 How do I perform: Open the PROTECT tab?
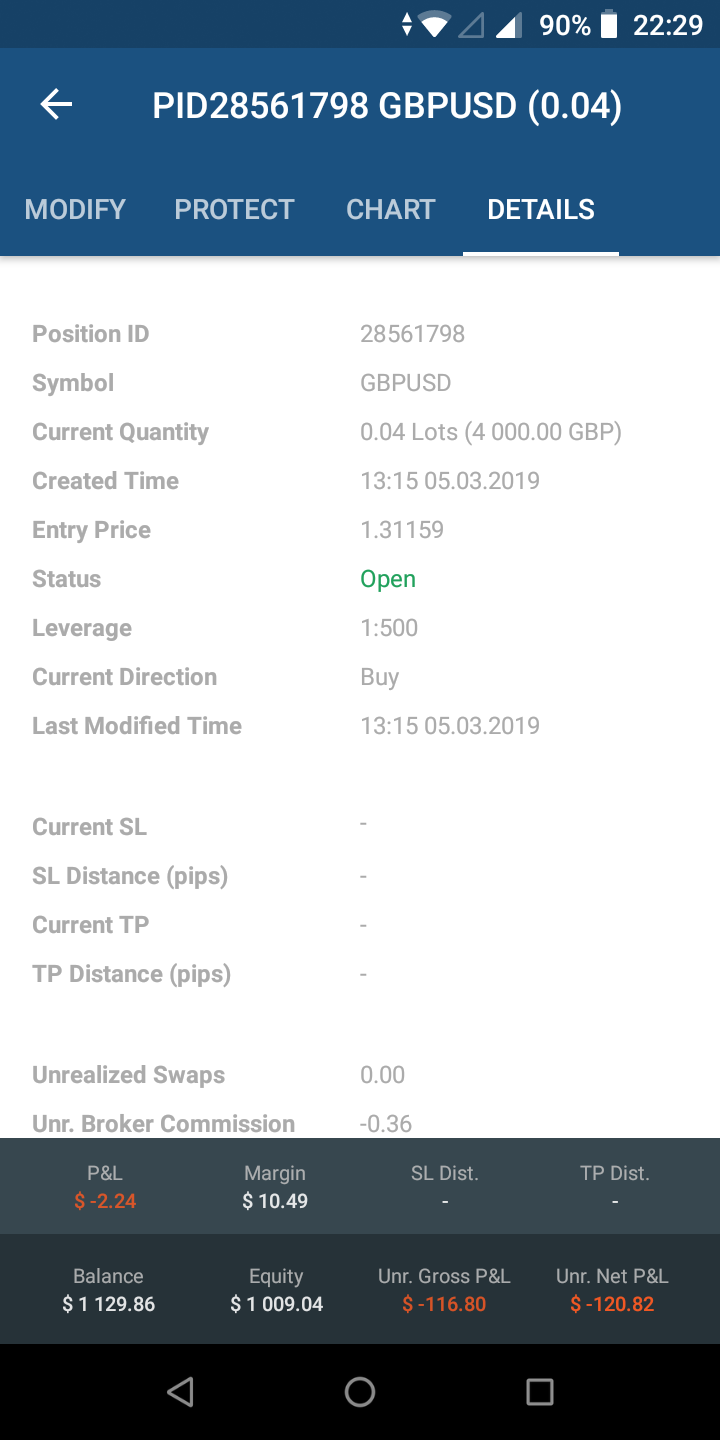pyautogui.click(x=234, y=210)
